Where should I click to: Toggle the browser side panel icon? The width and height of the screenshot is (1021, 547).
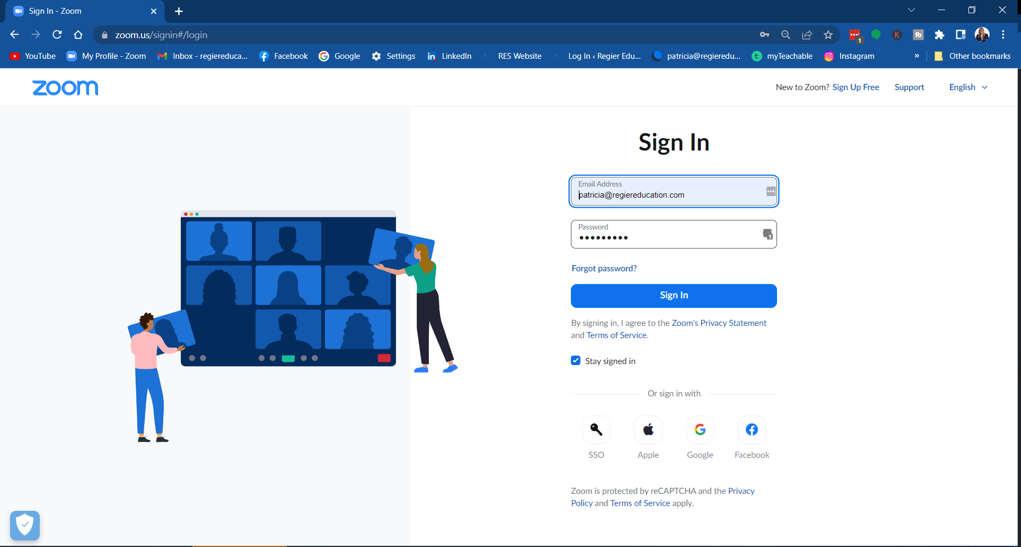pos(960,35)
